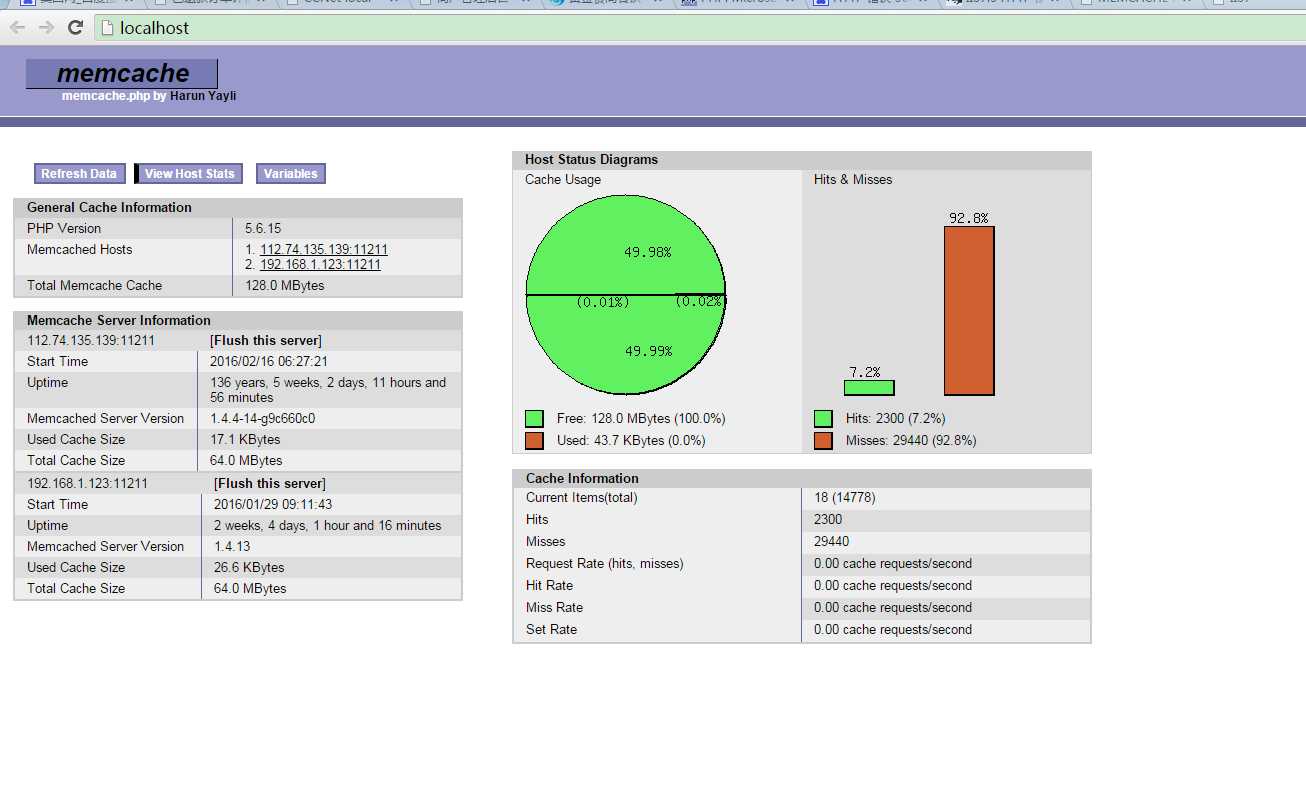Click the Hit Rate row label
This screenshot has height=786, width=1306.
[549, 585]
